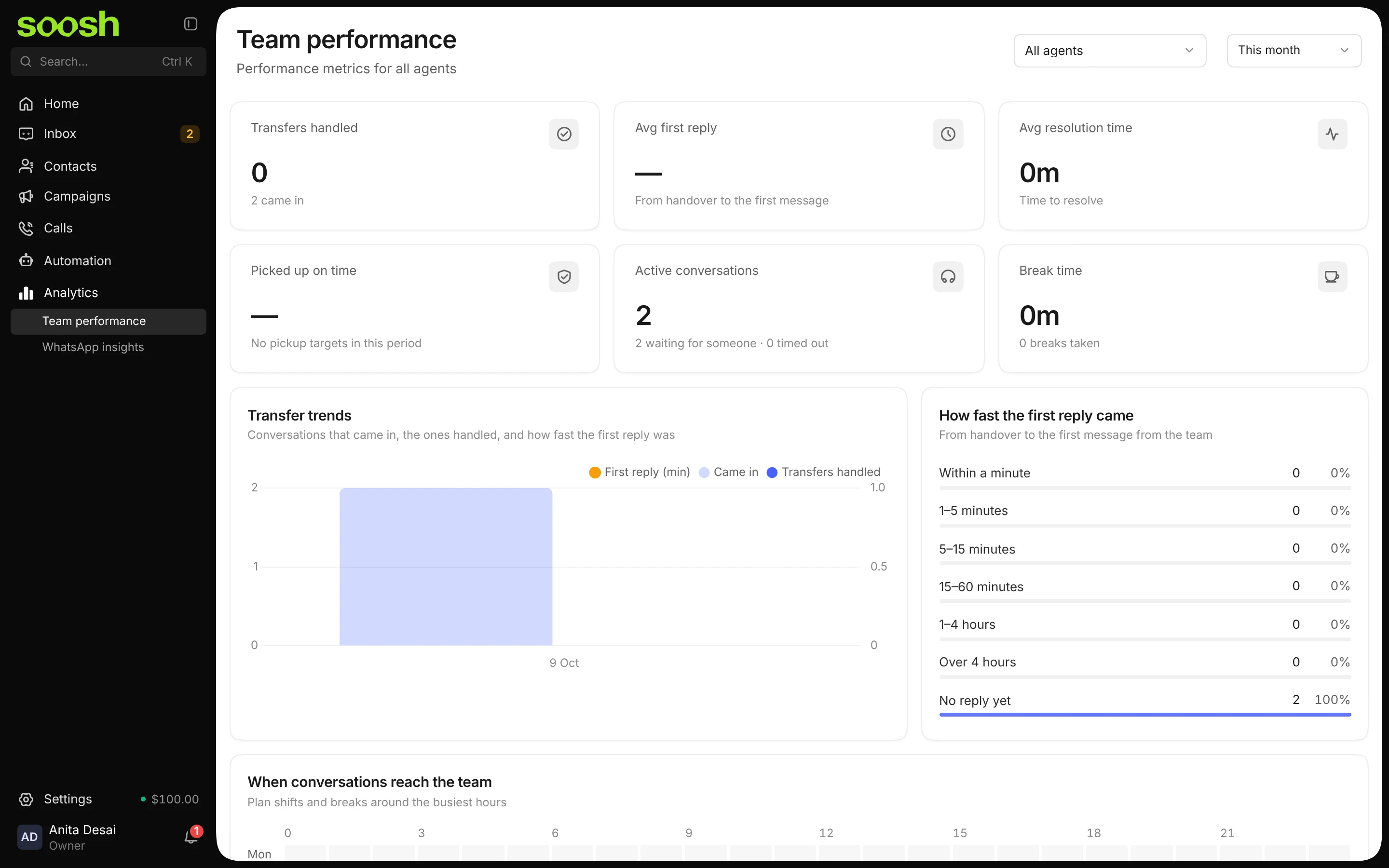Open the All agents dropdown
The width and height of the screenshot is (1389, 868).
click(x=1109, y=51)
